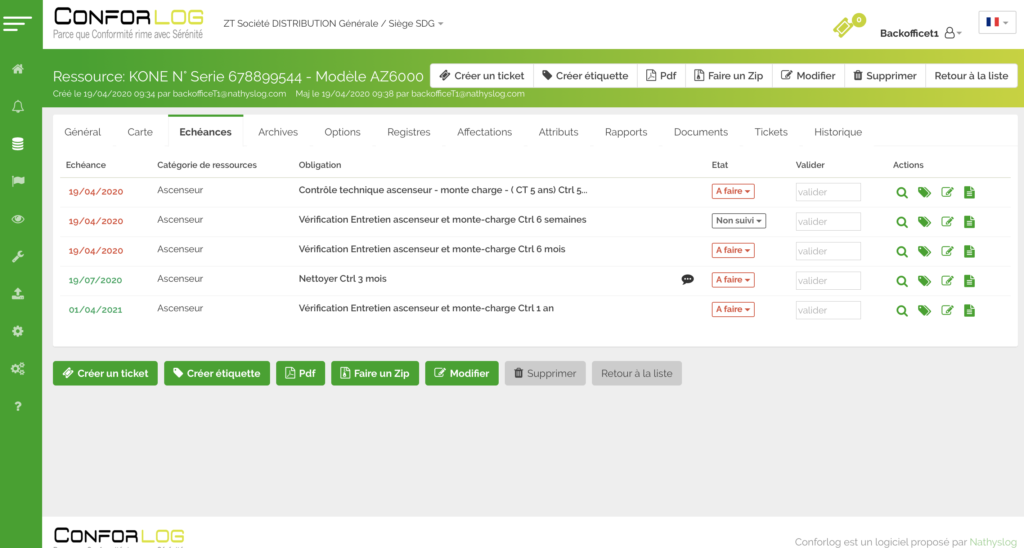
Task: Open the French flag language dropdown
Action: point(996,22)
